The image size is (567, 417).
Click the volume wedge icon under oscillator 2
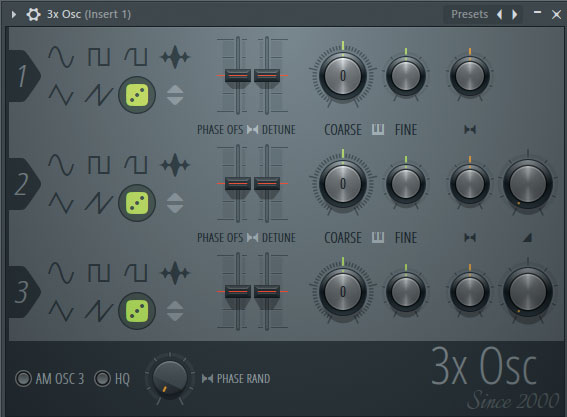[527, 238]
